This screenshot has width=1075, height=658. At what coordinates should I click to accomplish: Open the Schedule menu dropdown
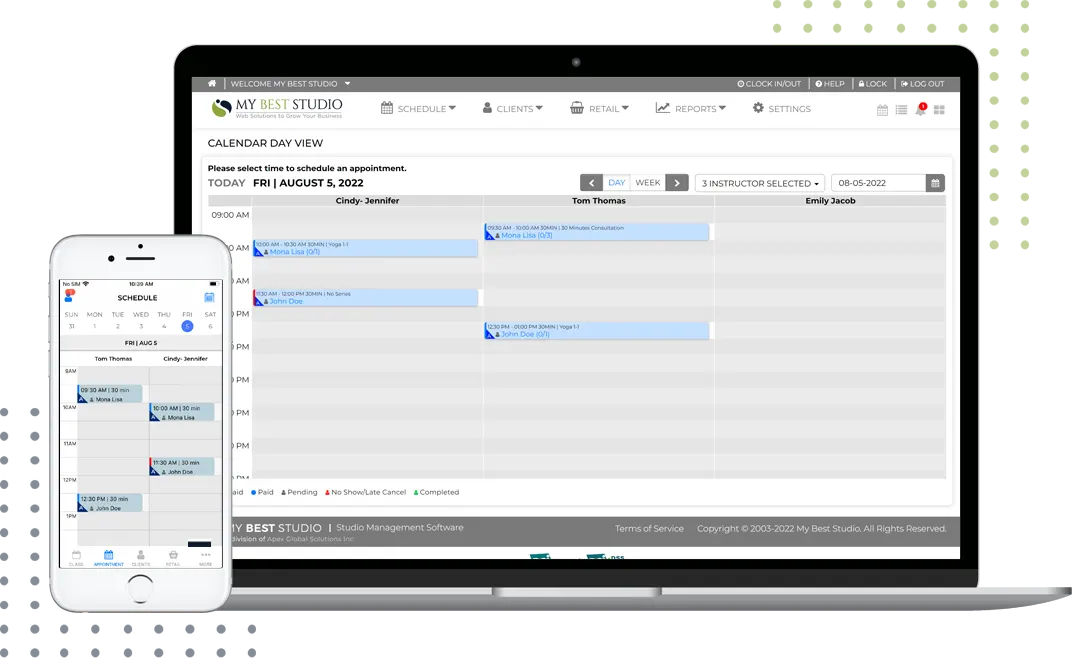(x=418, y=108)
